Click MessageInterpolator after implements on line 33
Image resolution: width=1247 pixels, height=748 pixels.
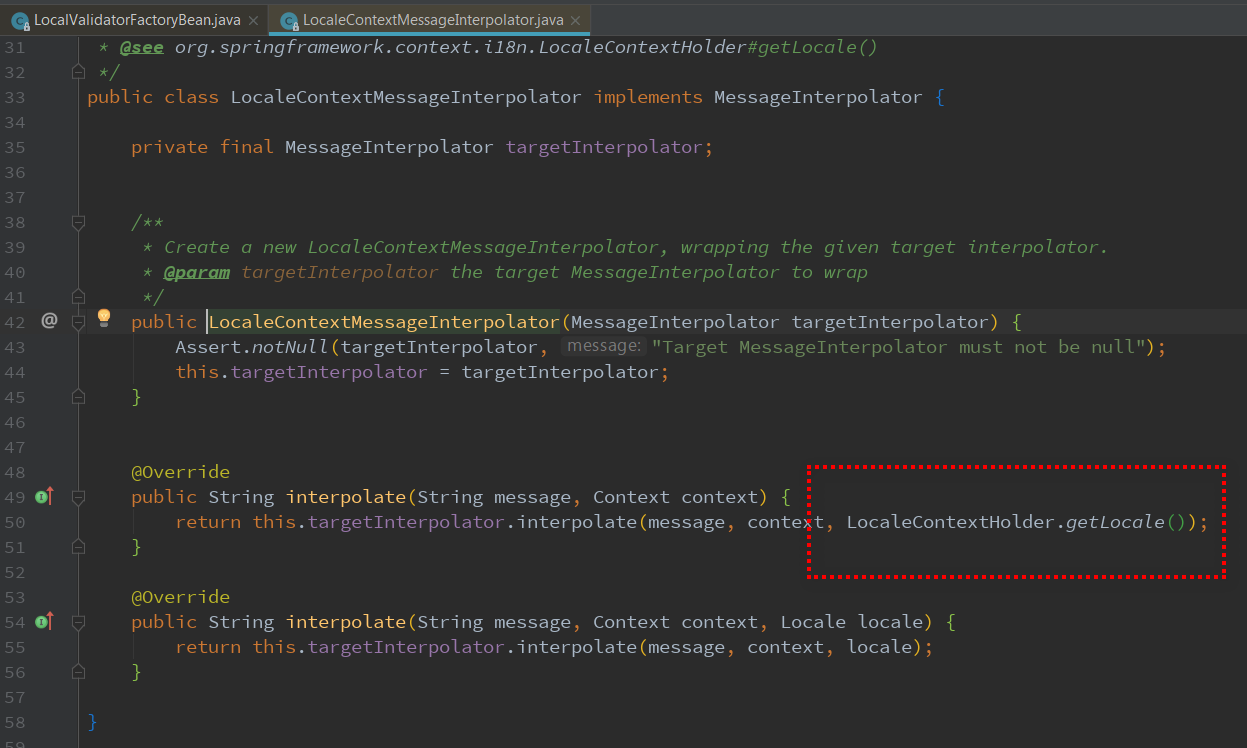pos(818,97)
